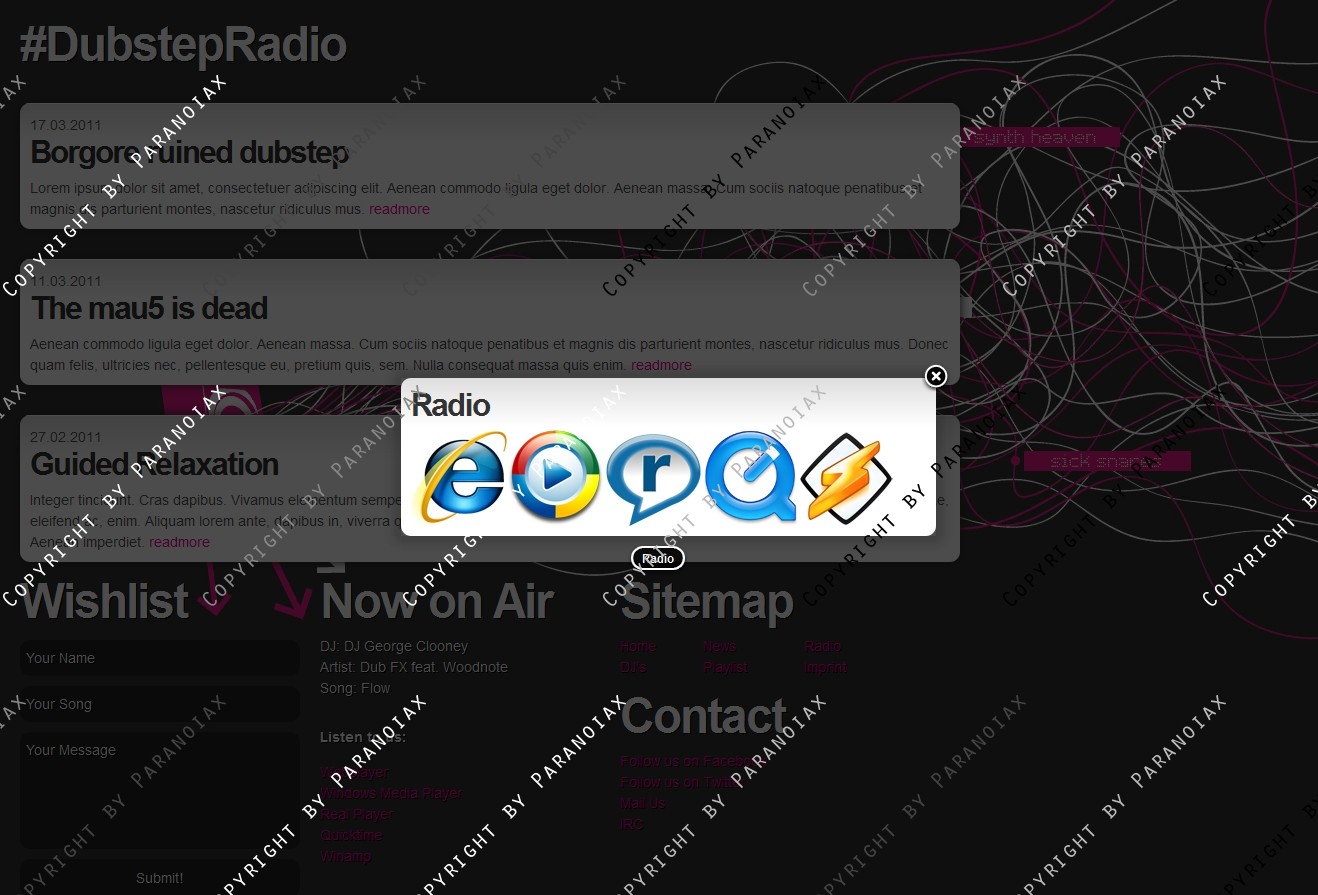1318x895 pixels.
Task: Click the date 11.03.2011
Action: click(66, 281)
